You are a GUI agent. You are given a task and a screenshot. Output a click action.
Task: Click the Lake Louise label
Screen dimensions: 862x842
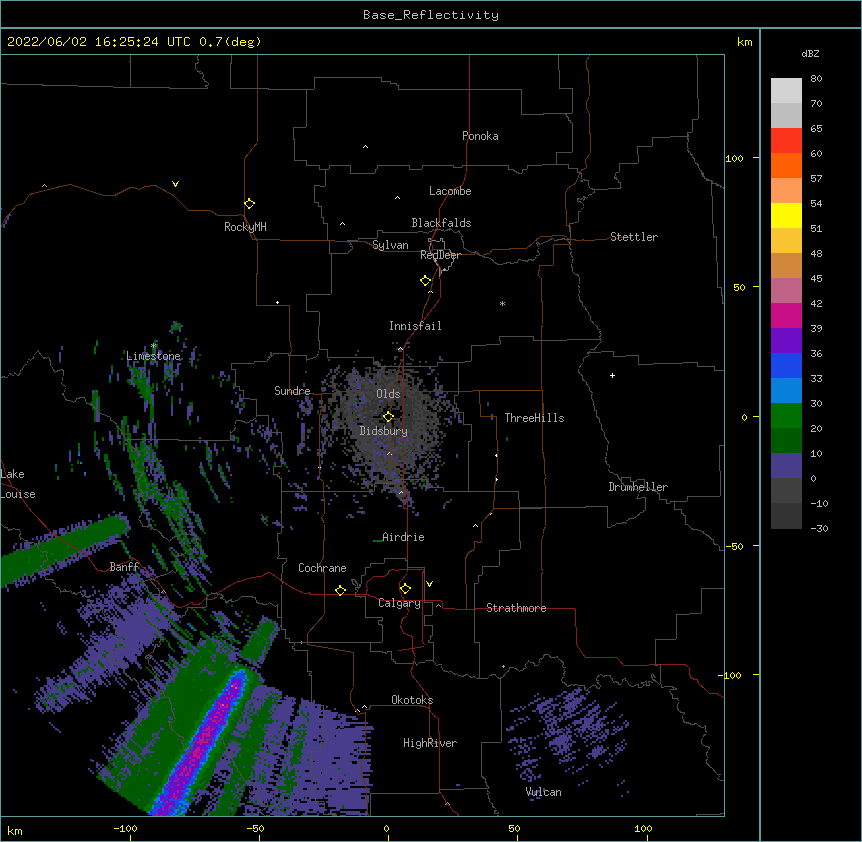click(x=18, y=484)
